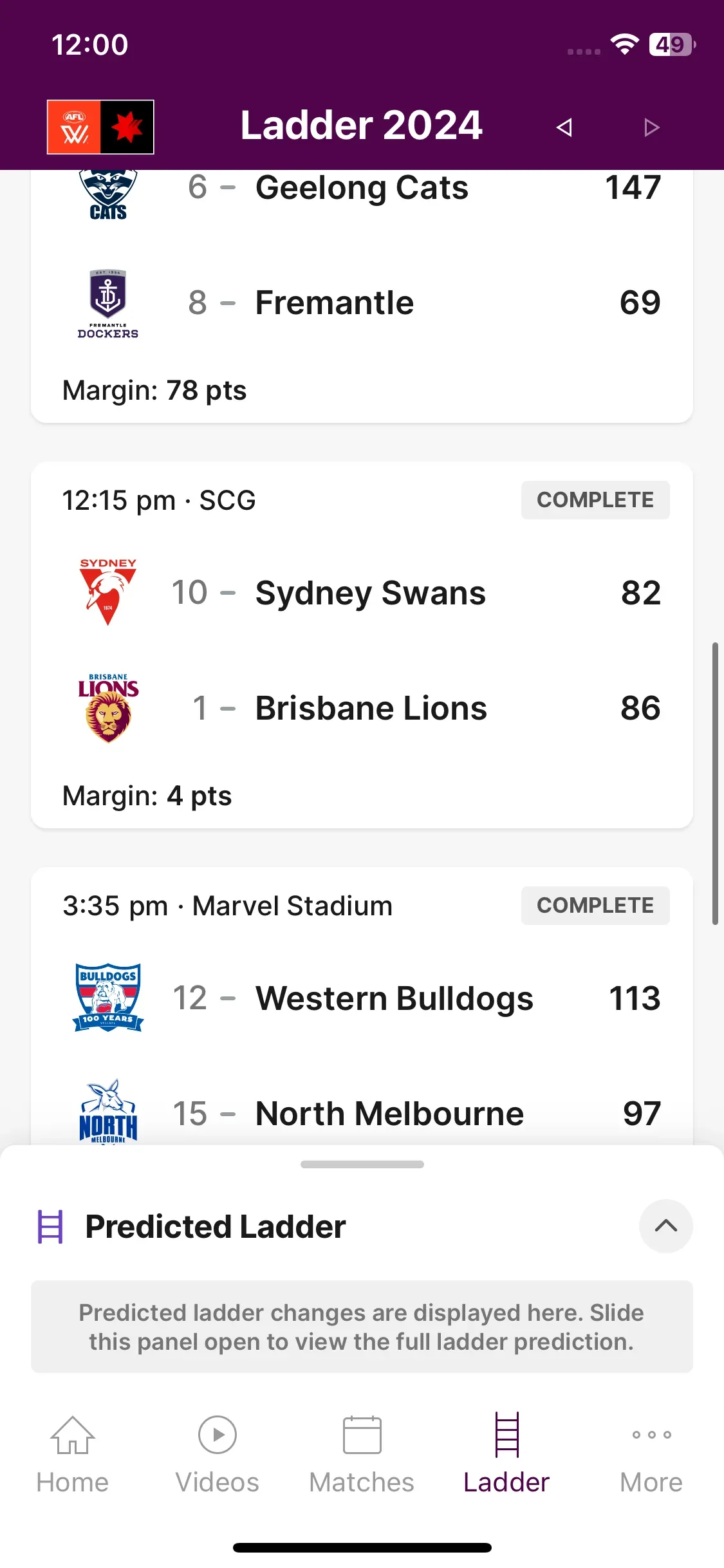This screenshot has height=1568, width=724.
Task: Expand the Predicted Ladder panel chevron
Action: [666, 1226]
